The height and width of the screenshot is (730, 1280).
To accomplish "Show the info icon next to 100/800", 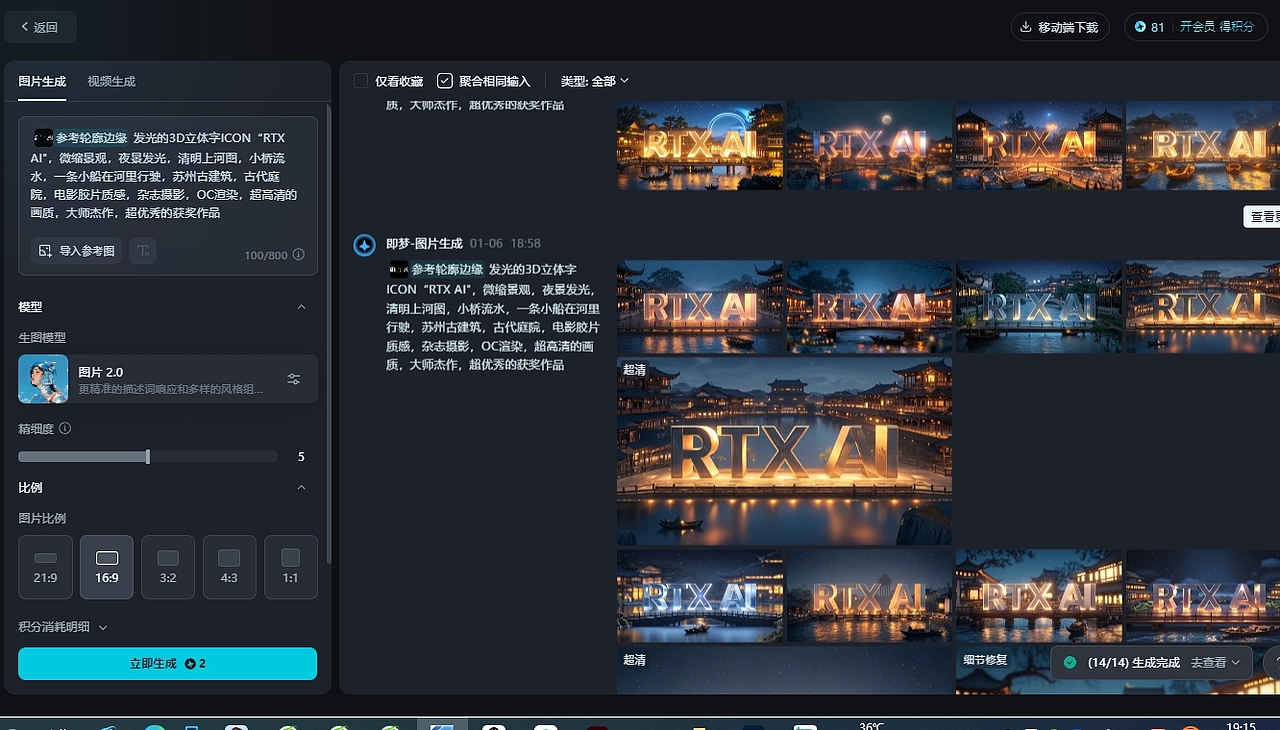I will coord(298,255).
